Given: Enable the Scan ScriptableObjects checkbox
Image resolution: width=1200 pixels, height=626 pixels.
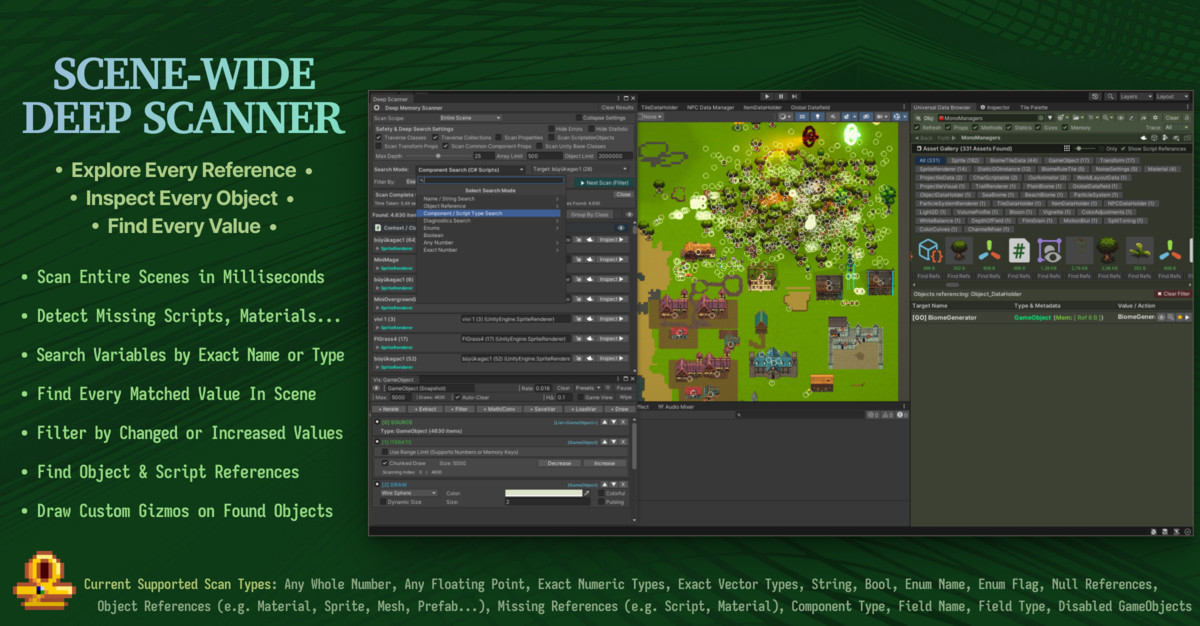Looking at the screenshot, I should 551,137.
